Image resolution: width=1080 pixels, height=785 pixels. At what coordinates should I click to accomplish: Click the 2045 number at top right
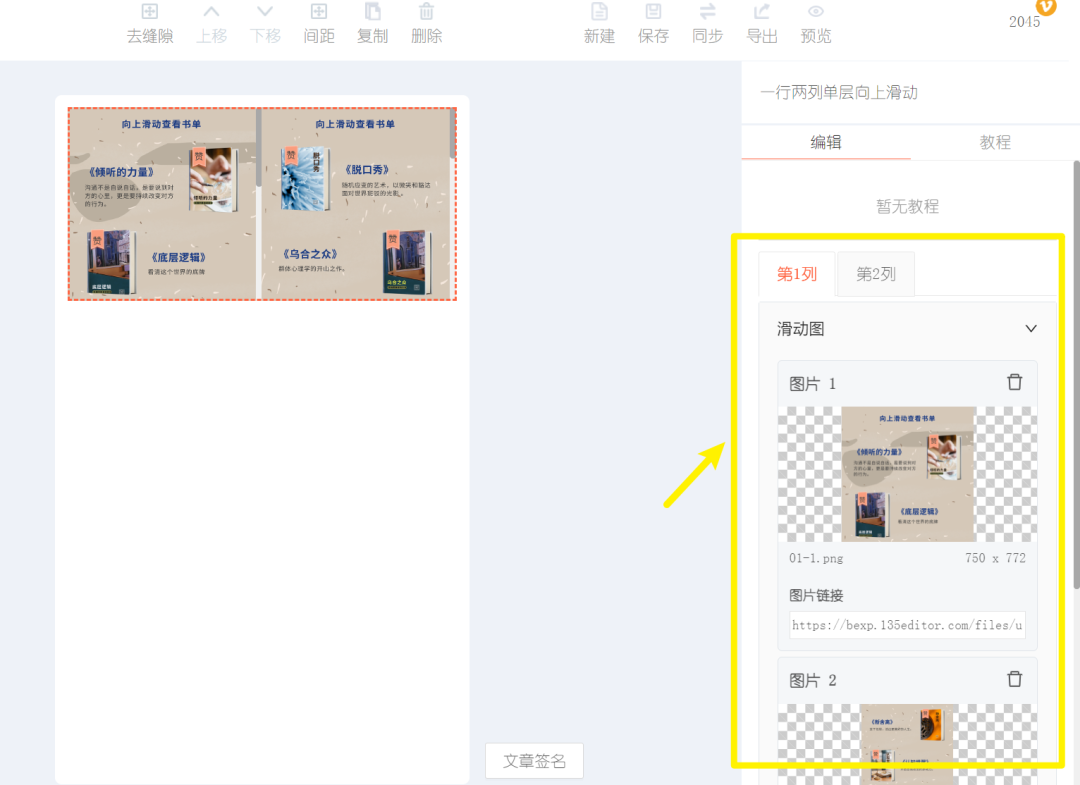click(x=1024, y=22)
